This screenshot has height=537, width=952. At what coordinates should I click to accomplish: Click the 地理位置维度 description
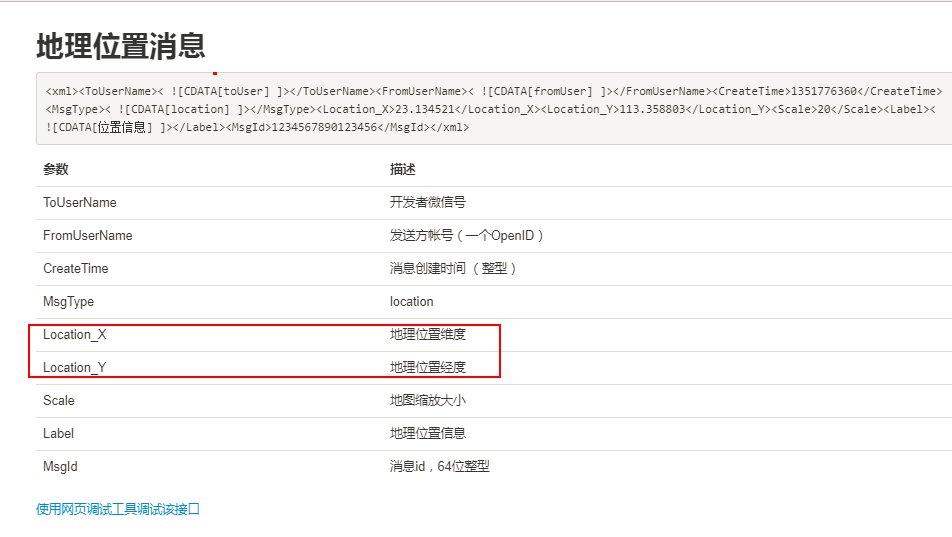428,334
